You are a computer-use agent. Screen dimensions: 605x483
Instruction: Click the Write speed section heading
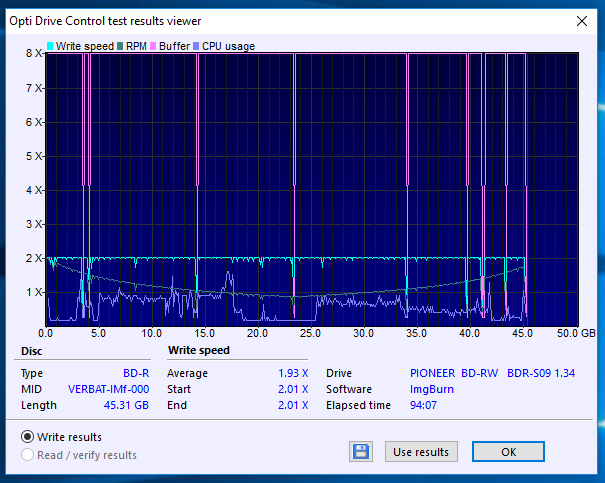click(x=199, y=350)
